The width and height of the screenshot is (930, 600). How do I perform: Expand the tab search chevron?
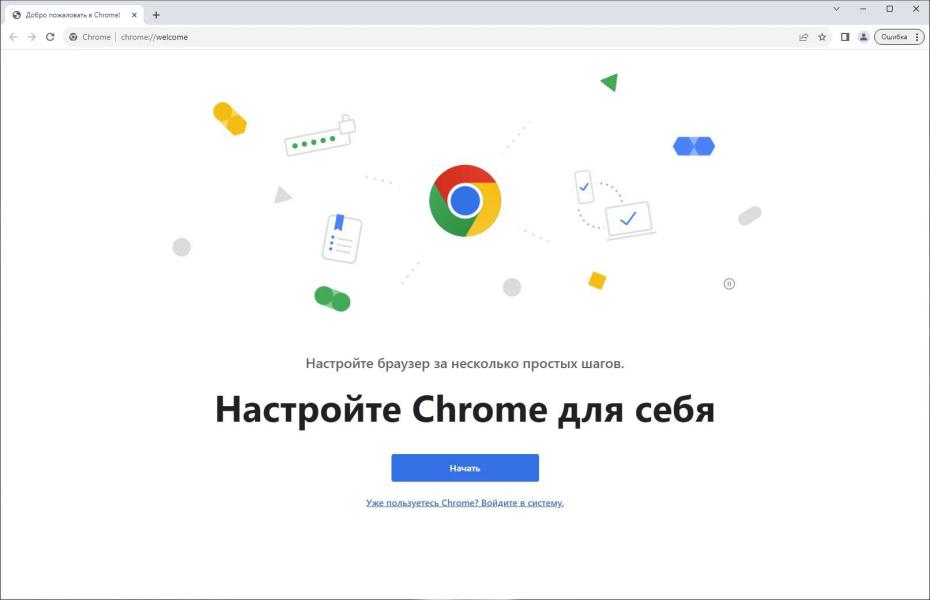click(836, 9)
